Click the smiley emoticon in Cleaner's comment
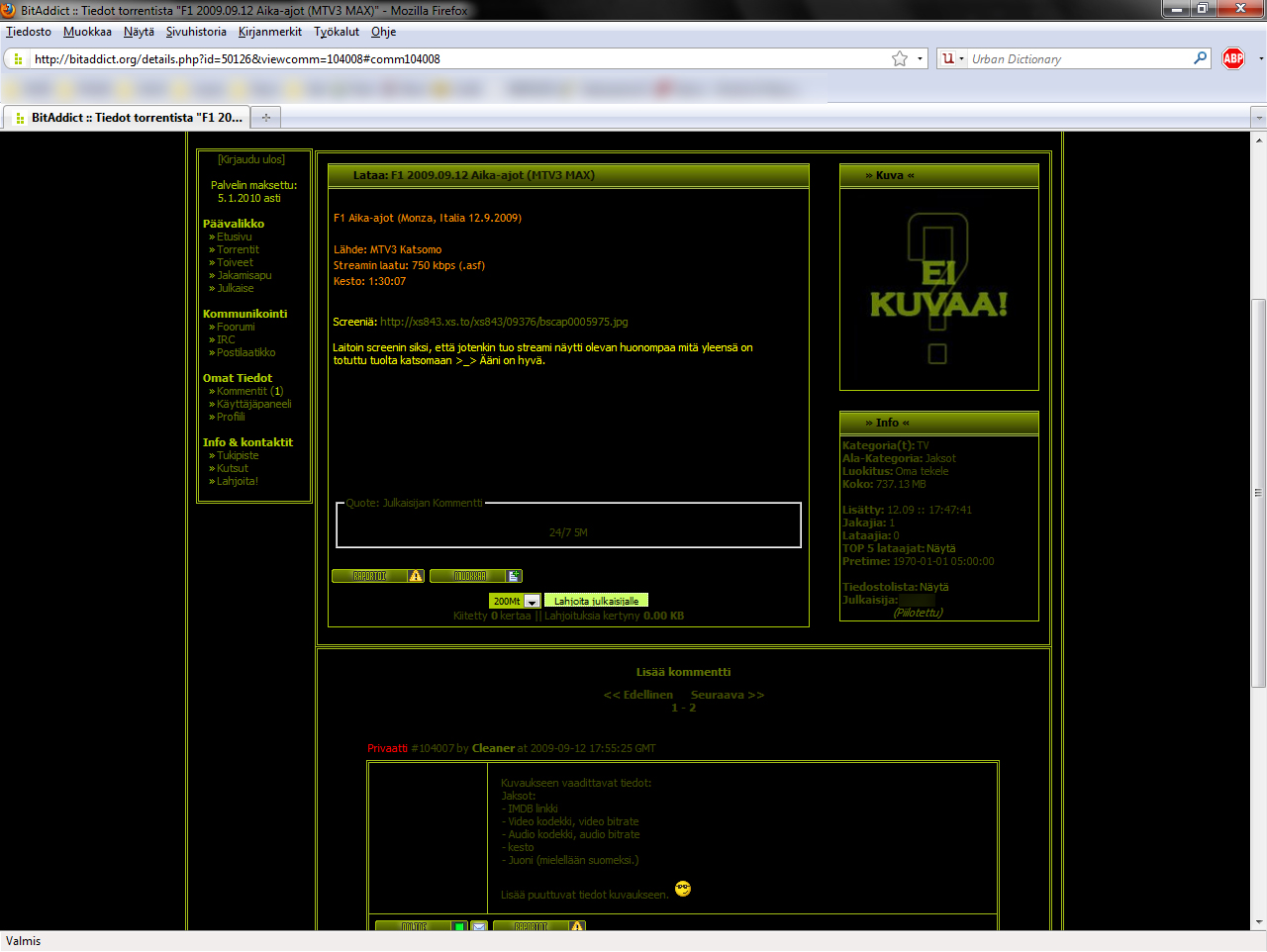This screenshot has height=952, width=1267. tap(682, 889)
